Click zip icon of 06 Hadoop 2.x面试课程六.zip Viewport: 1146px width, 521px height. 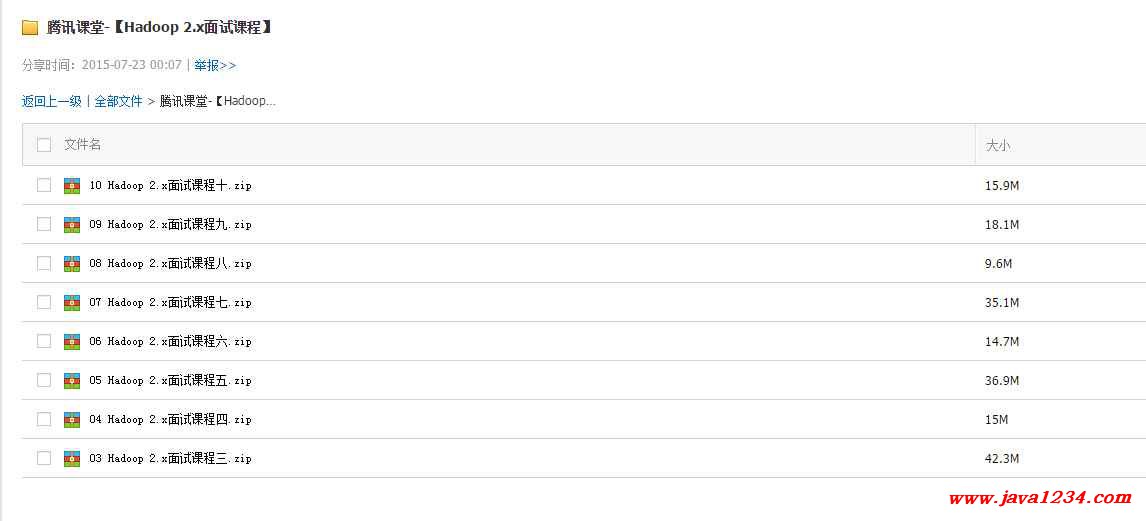point(72,341)
